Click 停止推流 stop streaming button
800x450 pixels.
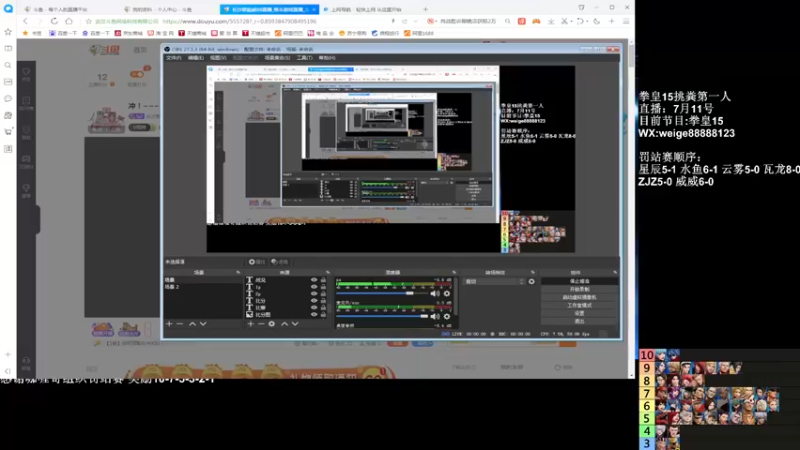(580, 281)
